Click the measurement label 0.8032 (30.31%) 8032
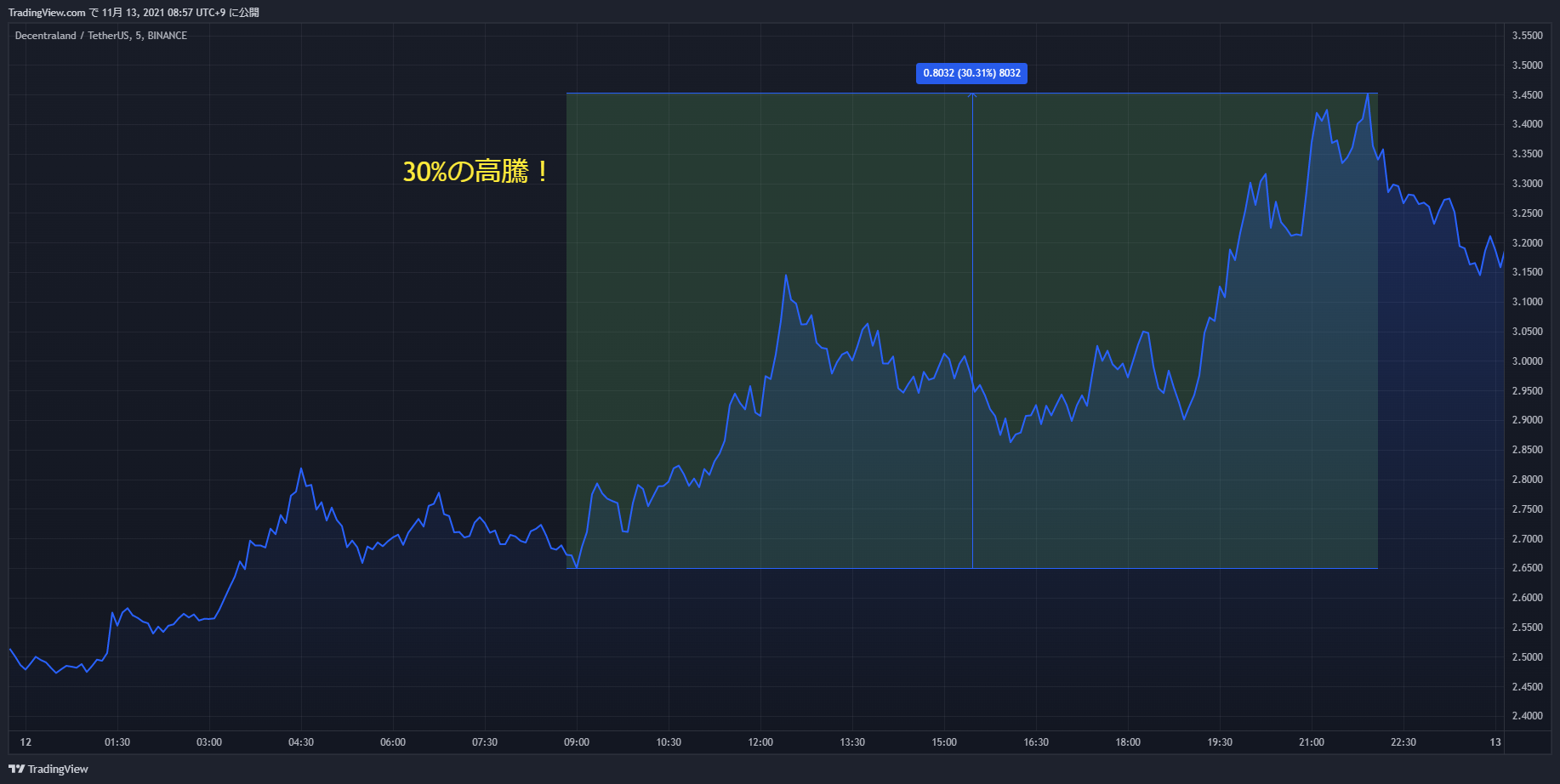1560x784 pixels. point(971,73)
